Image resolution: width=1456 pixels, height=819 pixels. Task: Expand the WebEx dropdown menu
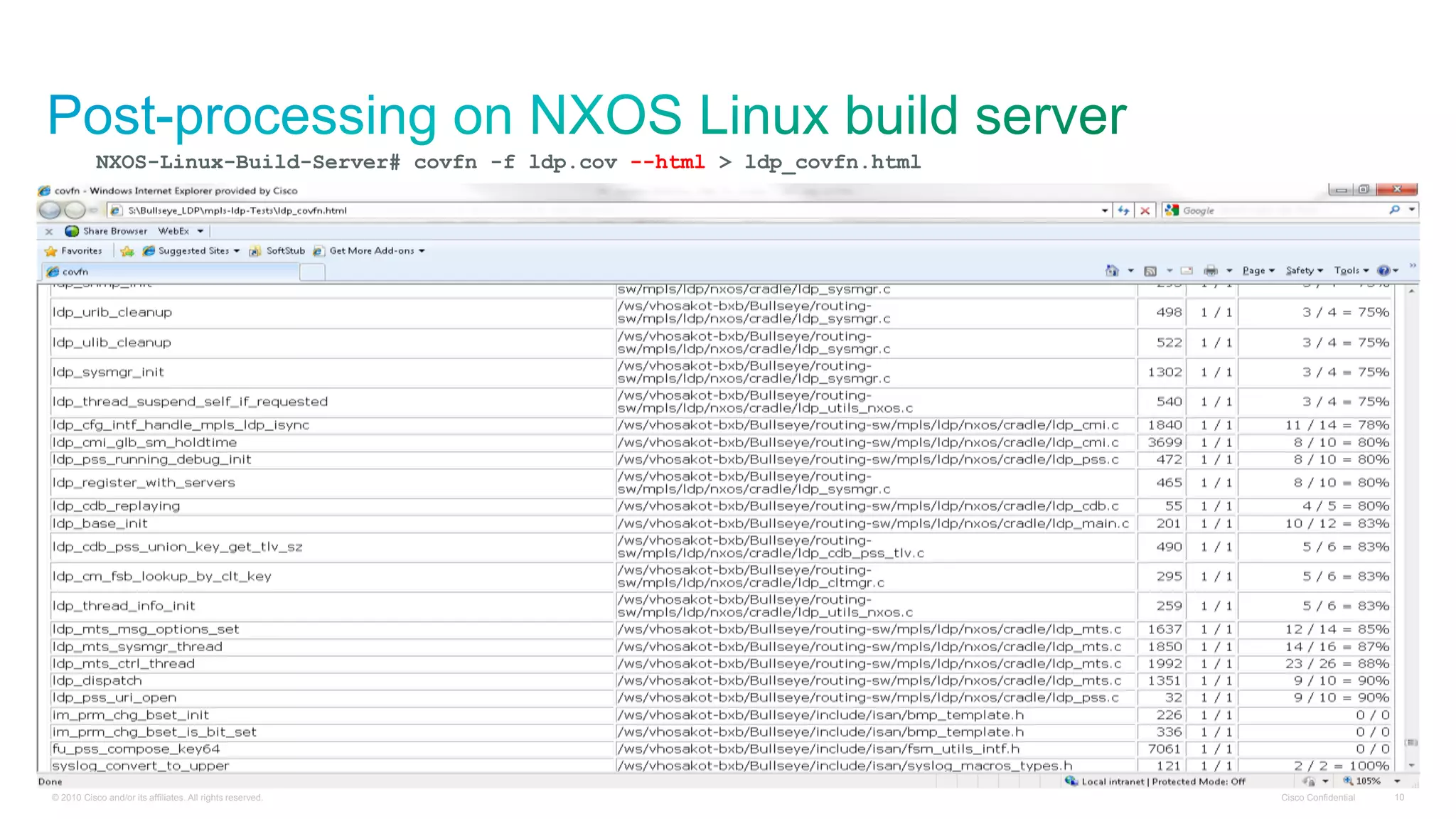200,231
